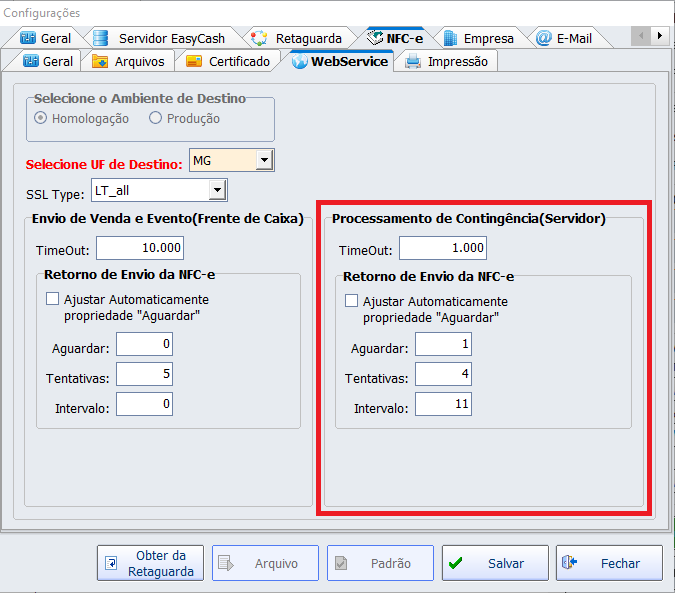
Task: Select the Produção environment option
Action: [155, 118]
